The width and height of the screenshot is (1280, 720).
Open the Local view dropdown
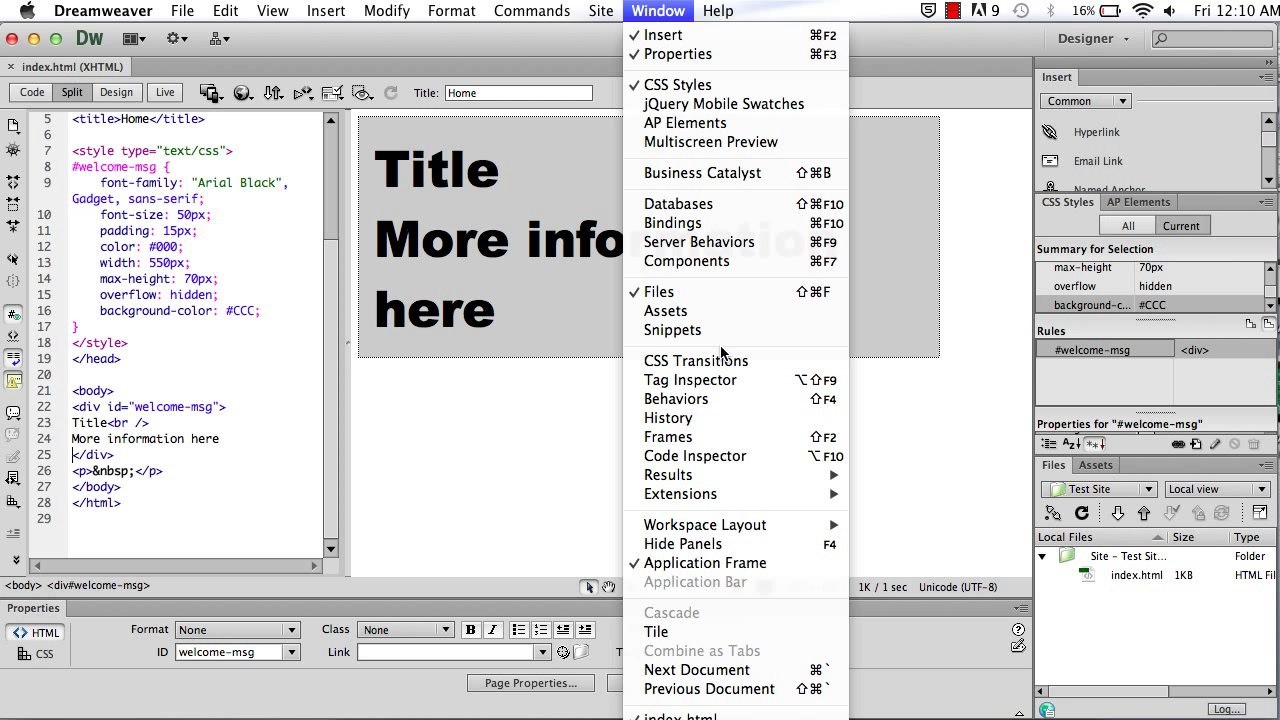pyautogui.click(x=1217, y=489)
